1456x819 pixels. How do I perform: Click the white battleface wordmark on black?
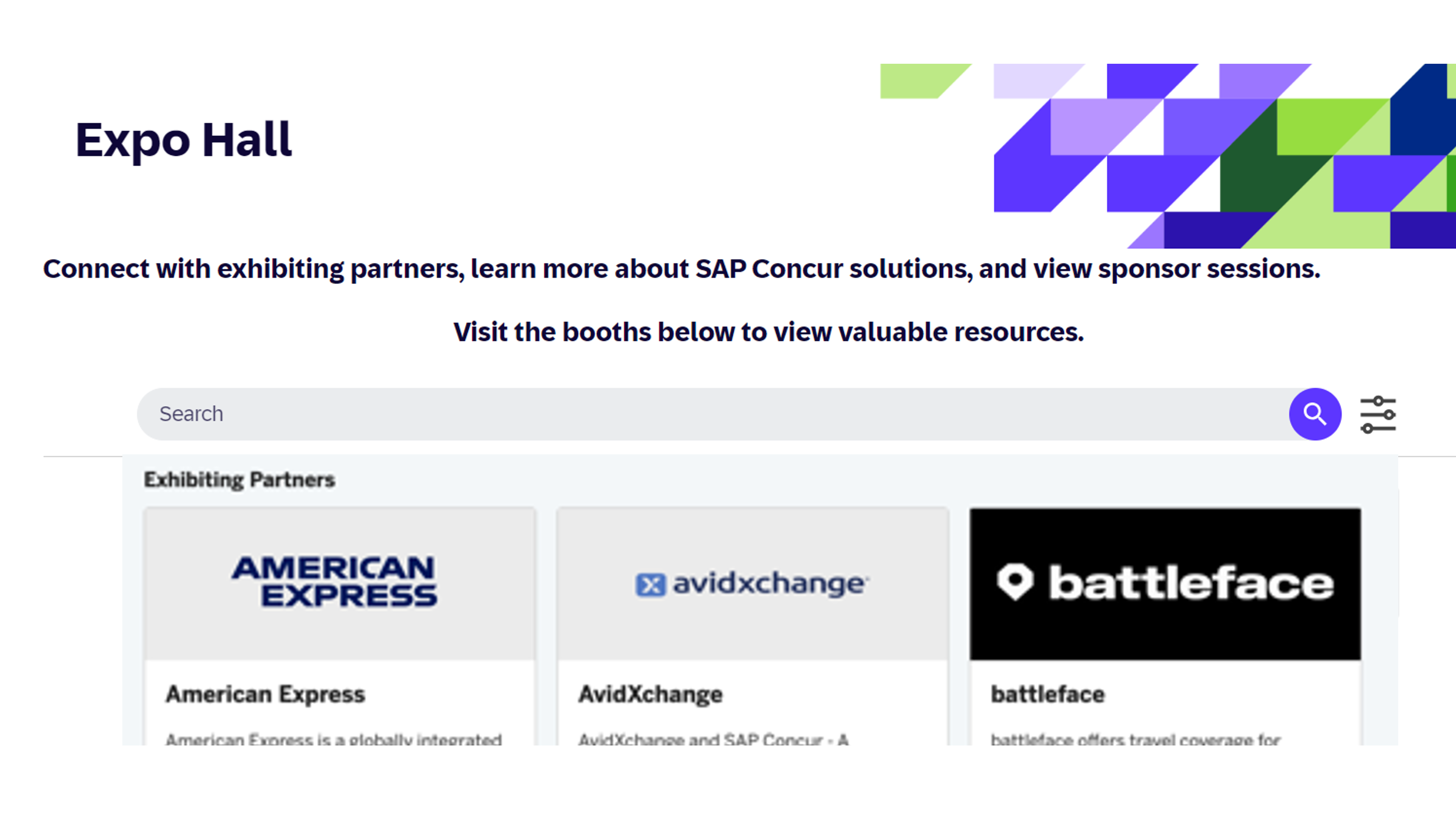click(x=1191, y=583)
